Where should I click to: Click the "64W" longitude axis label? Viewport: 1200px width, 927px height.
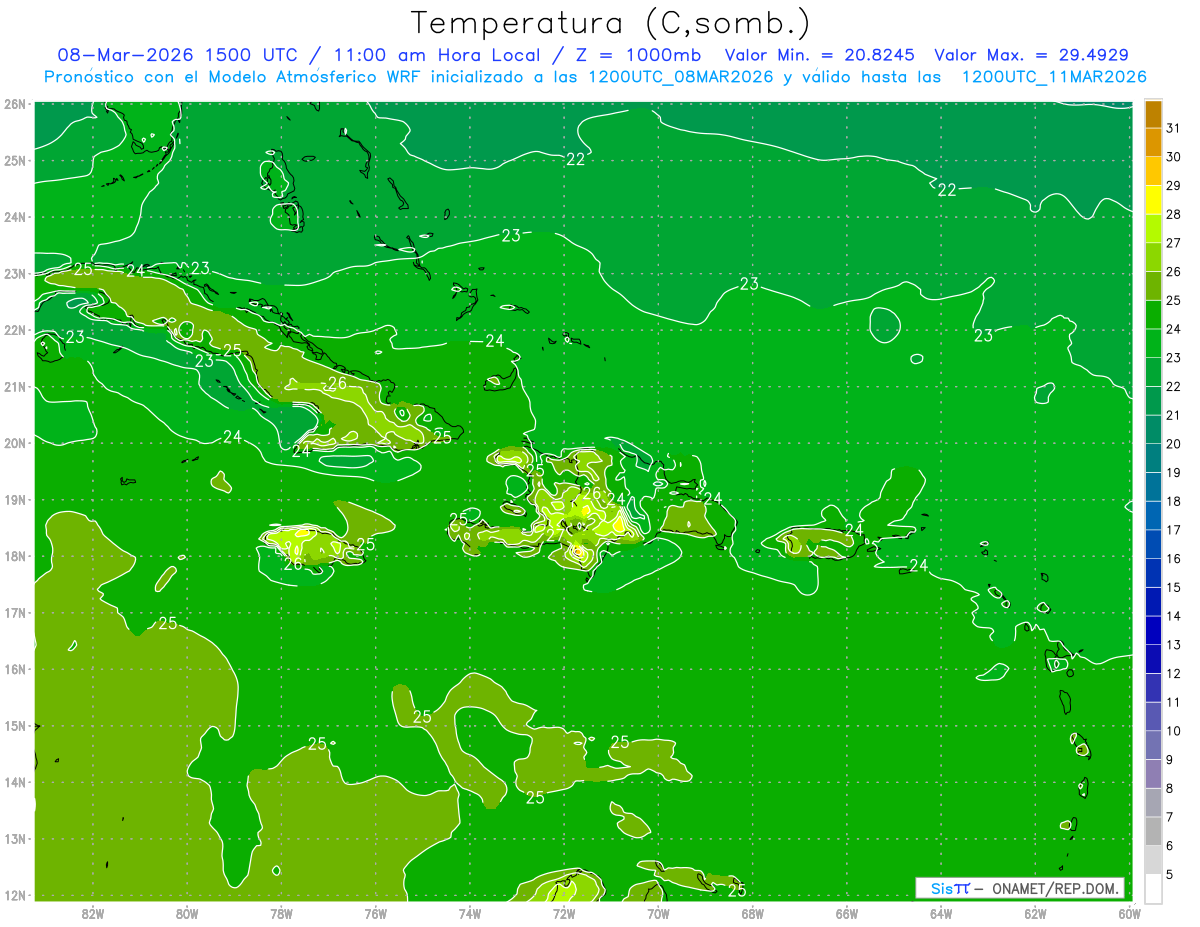[x=941, y=913]
